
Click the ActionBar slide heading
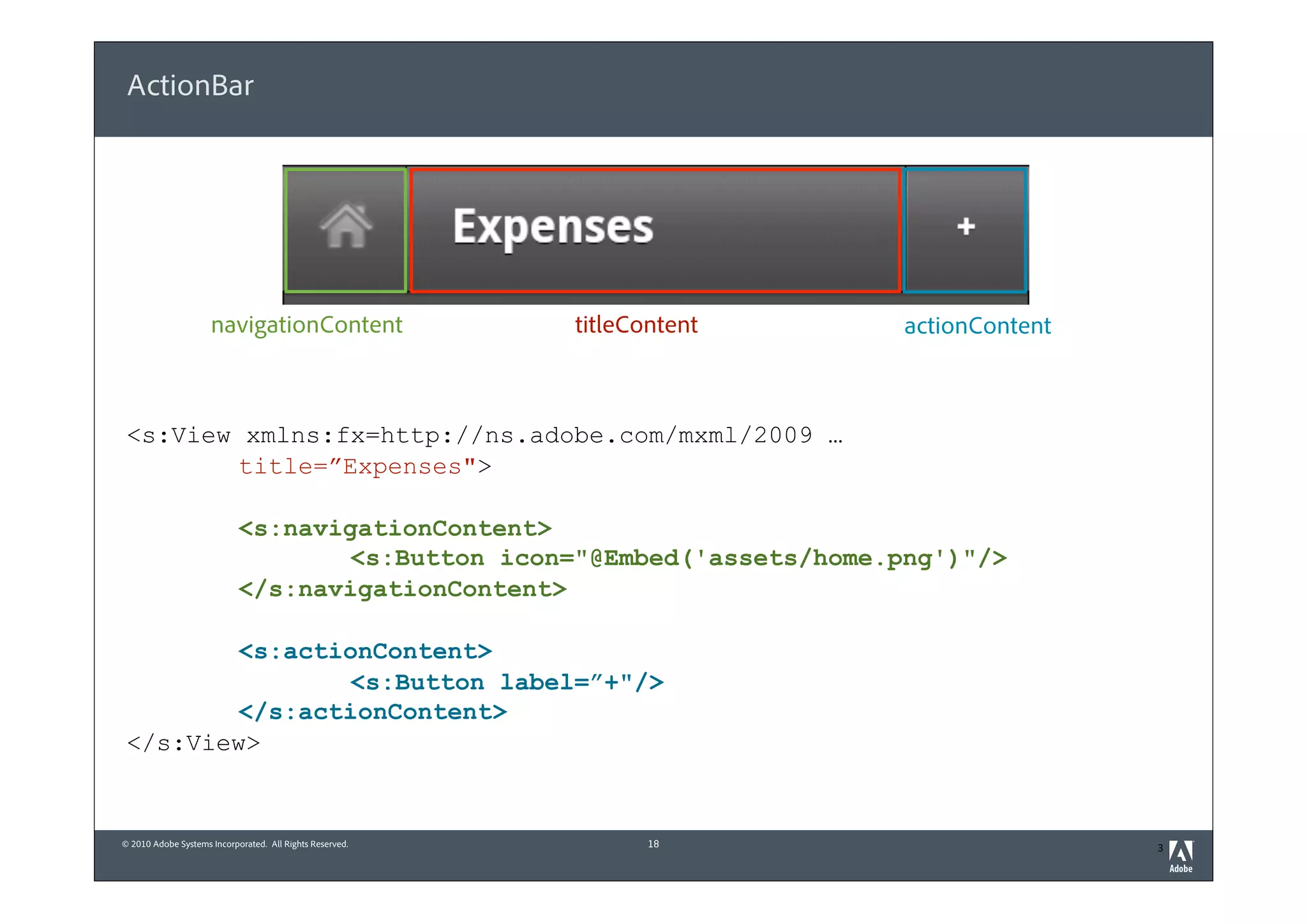coord(190,86)
